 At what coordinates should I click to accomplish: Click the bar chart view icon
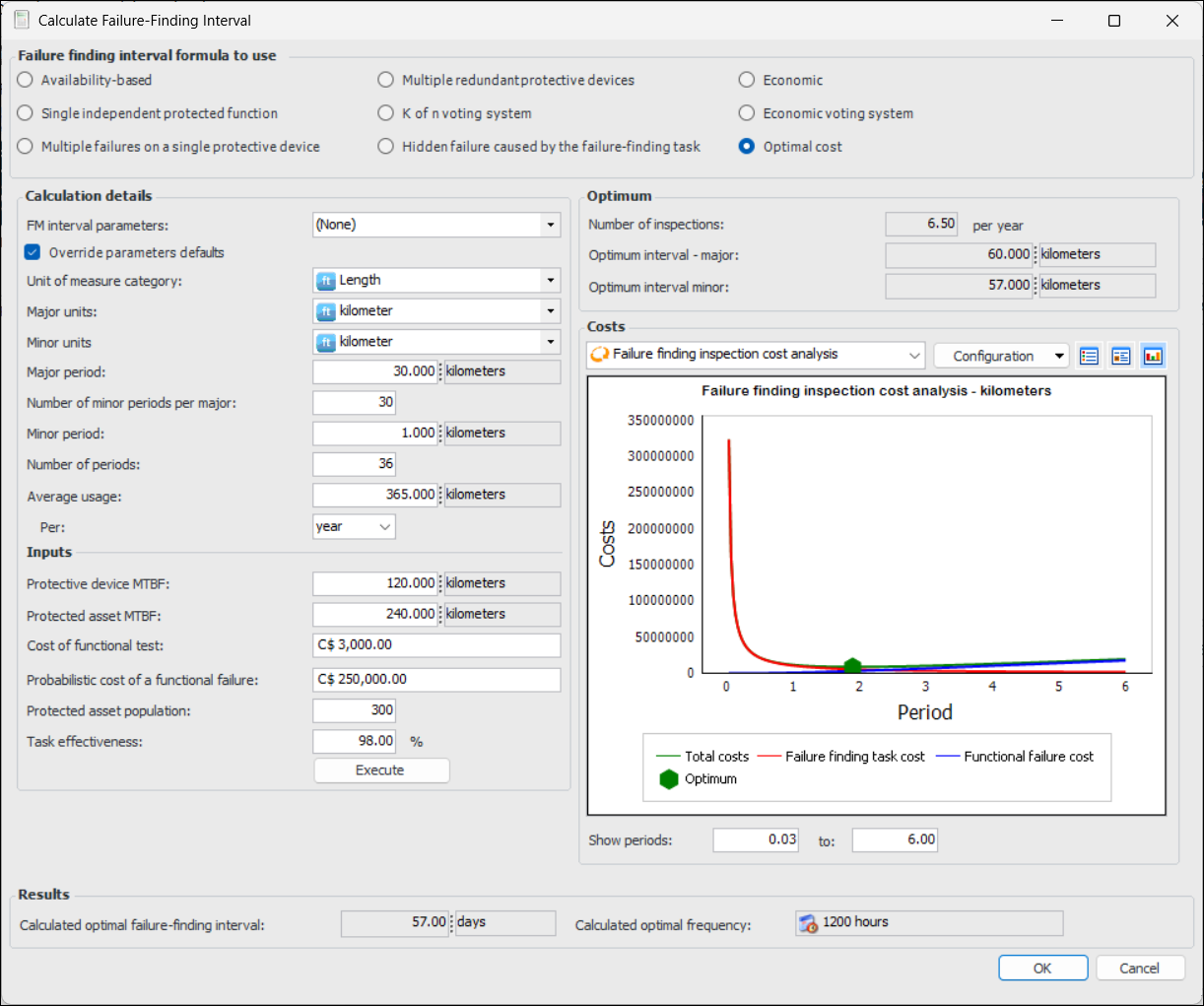(x=1153, y=356)
